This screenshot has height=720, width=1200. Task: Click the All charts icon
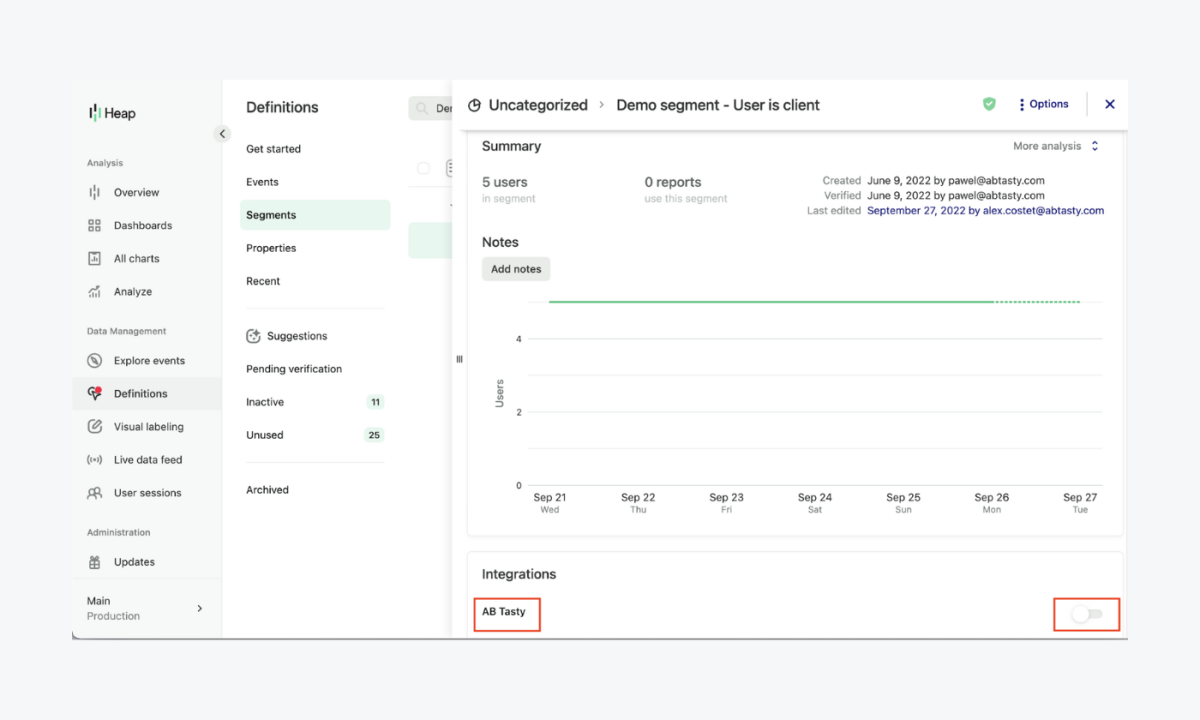(95, 259)
